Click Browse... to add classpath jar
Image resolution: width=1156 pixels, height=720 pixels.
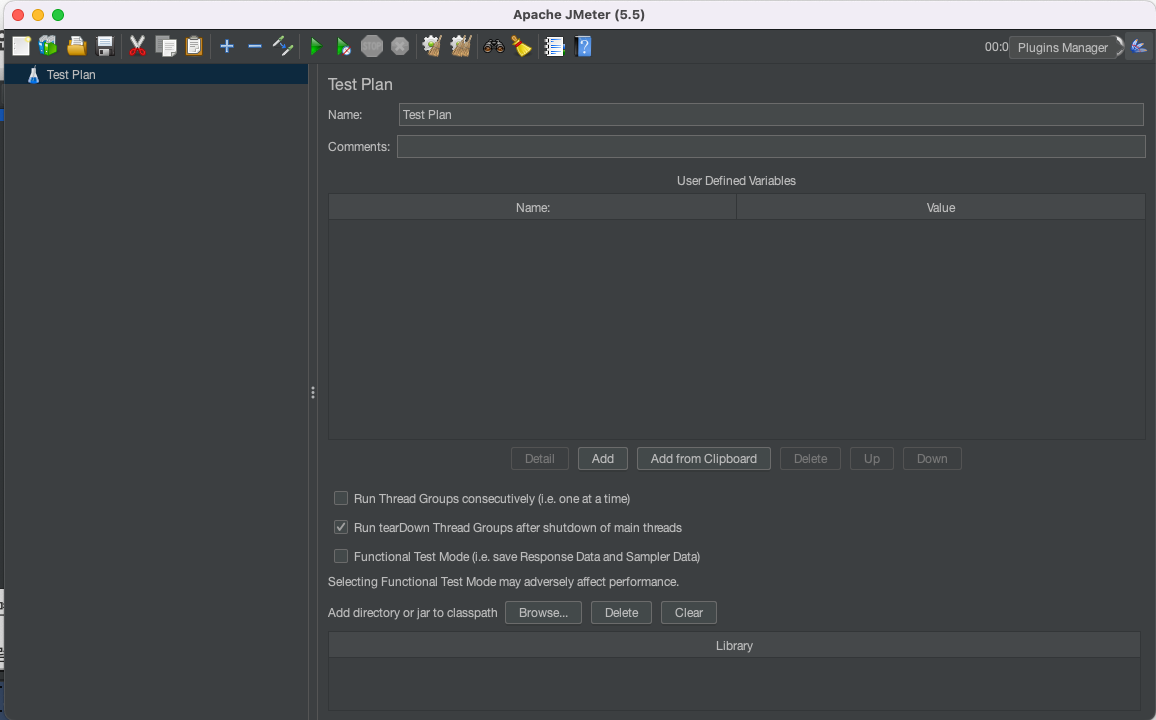click(x=543, y=612)
